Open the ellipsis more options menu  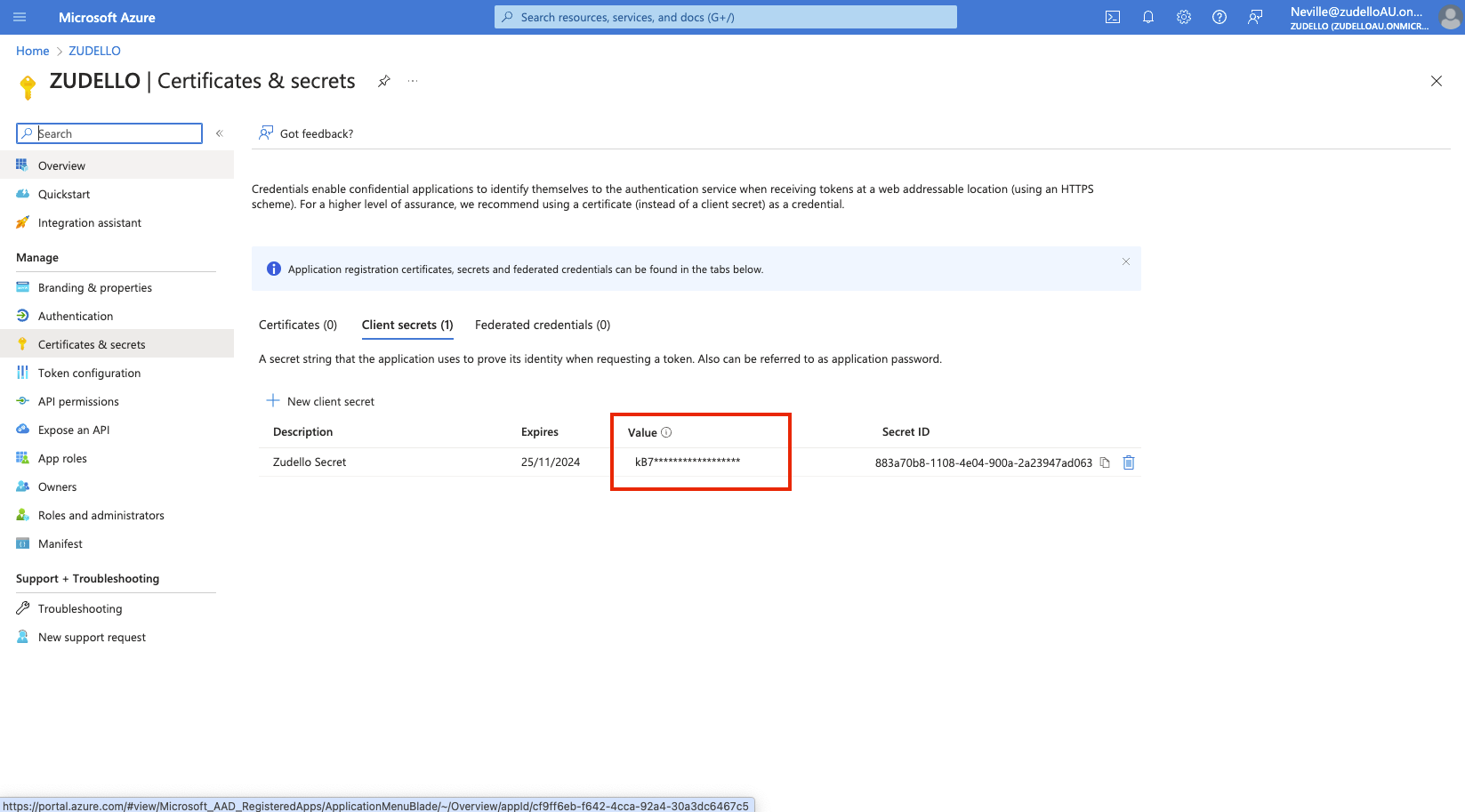413,81
